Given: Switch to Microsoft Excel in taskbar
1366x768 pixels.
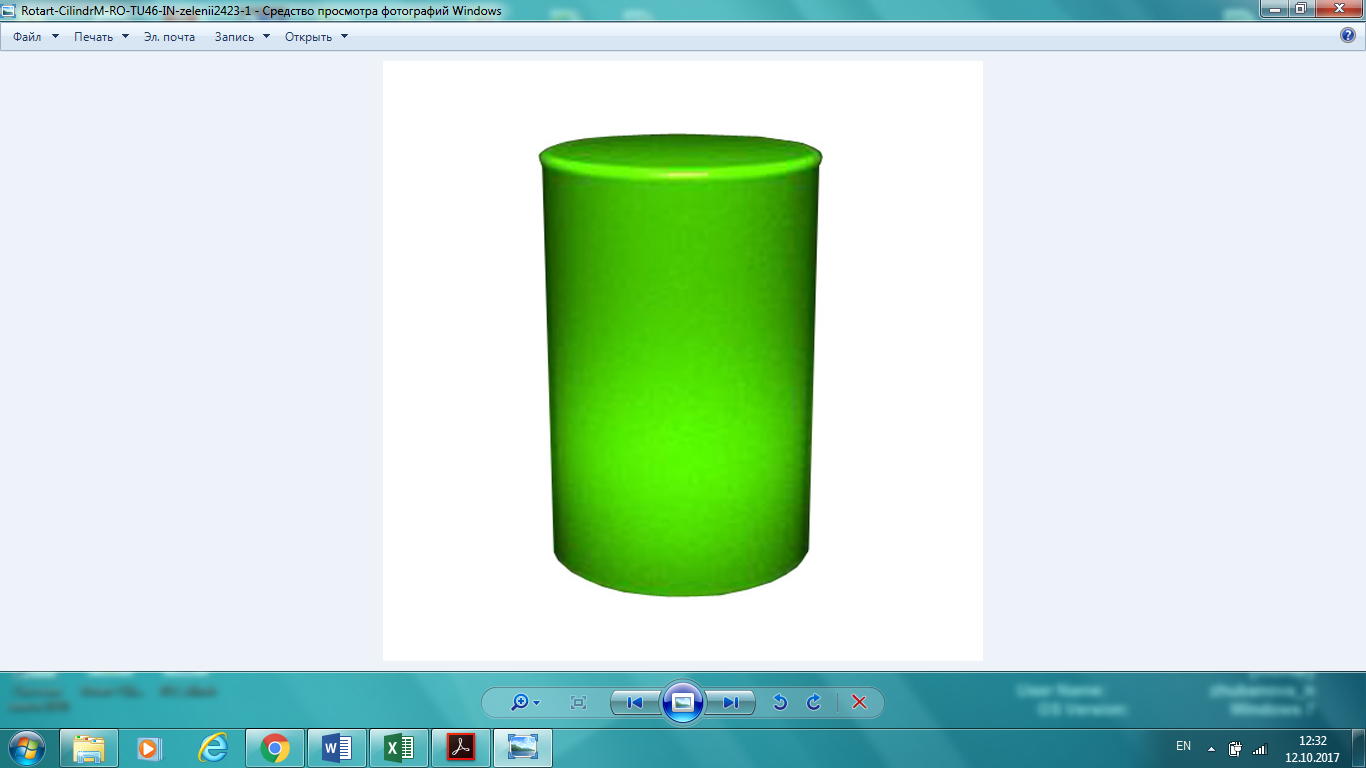Looking at the screenshot, I should [x=399, y=748].
